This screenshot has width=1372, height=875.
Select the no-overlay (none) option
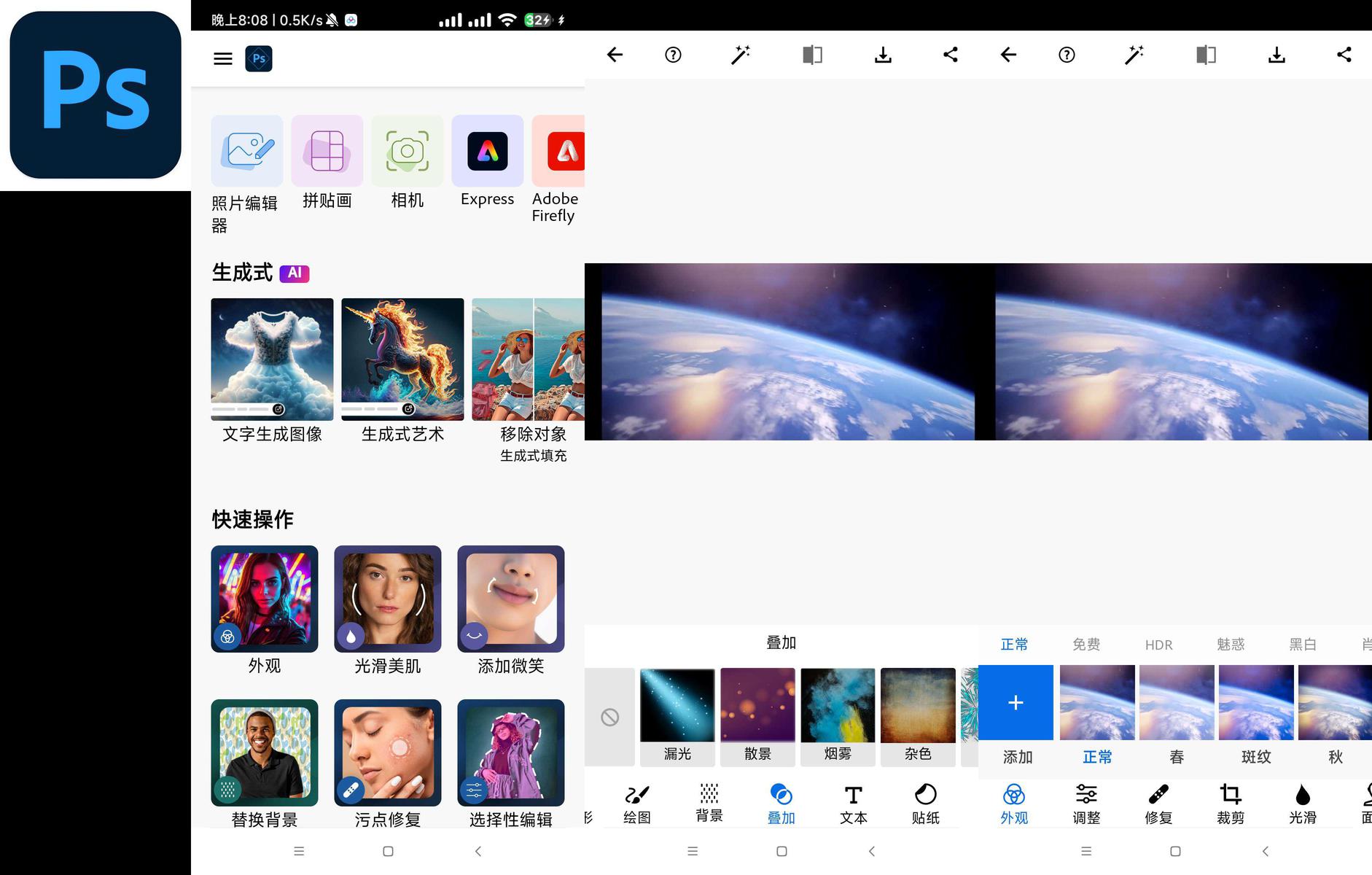coord(610,717)
